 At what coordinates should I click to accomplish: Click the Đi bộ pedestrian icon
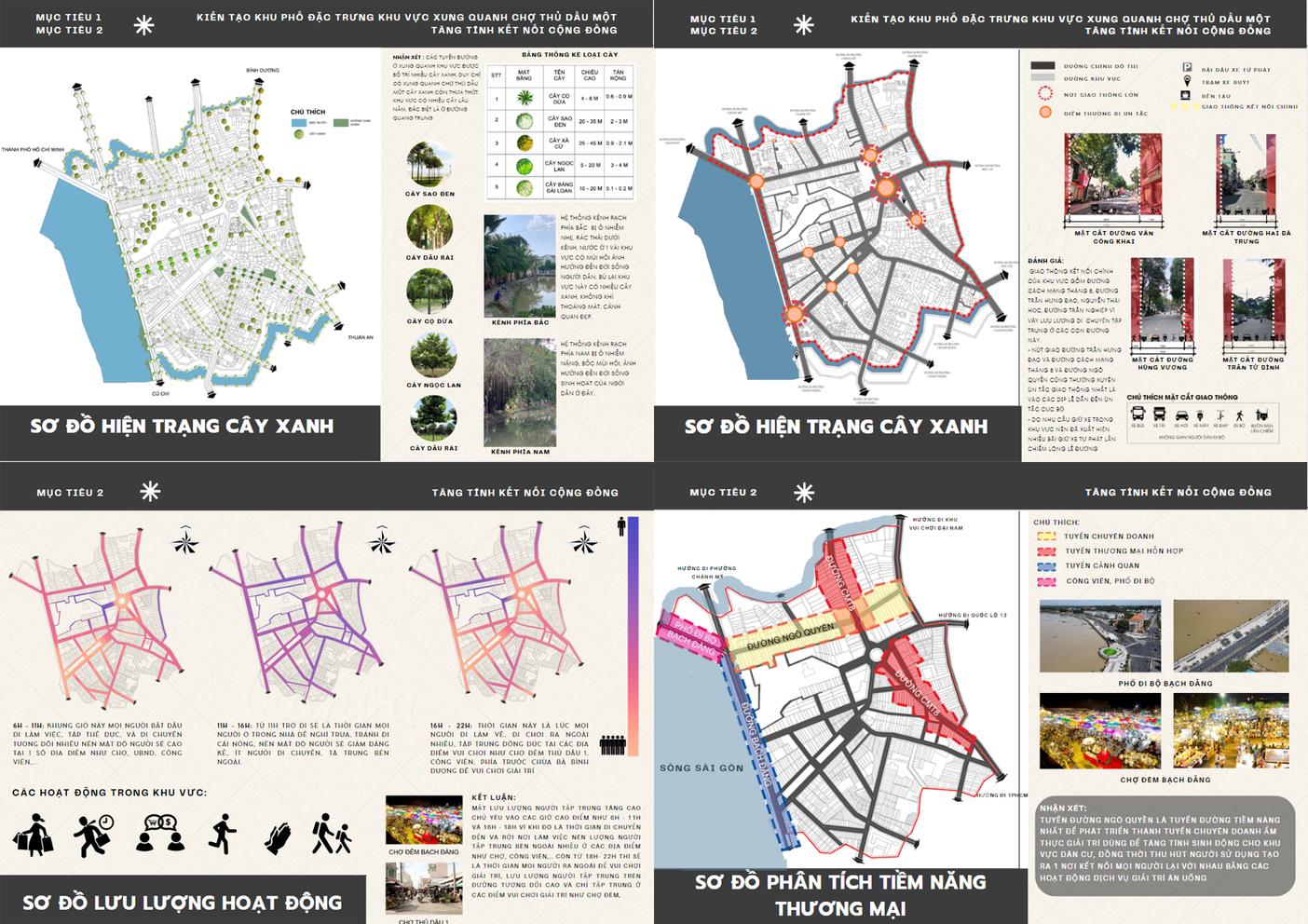tap(1239, 415)
